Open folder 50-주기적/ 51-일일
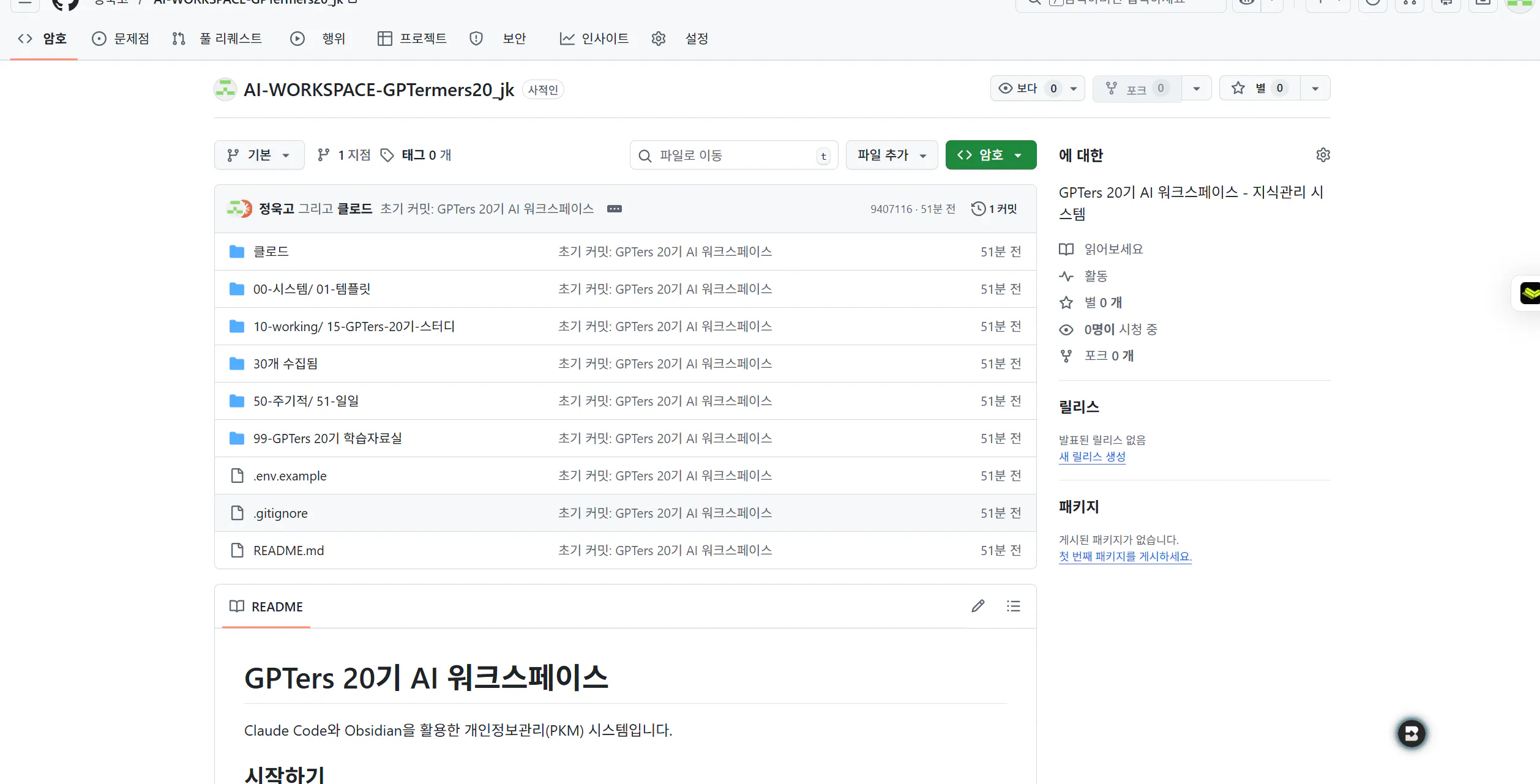1540x784 pixels. 306,401
